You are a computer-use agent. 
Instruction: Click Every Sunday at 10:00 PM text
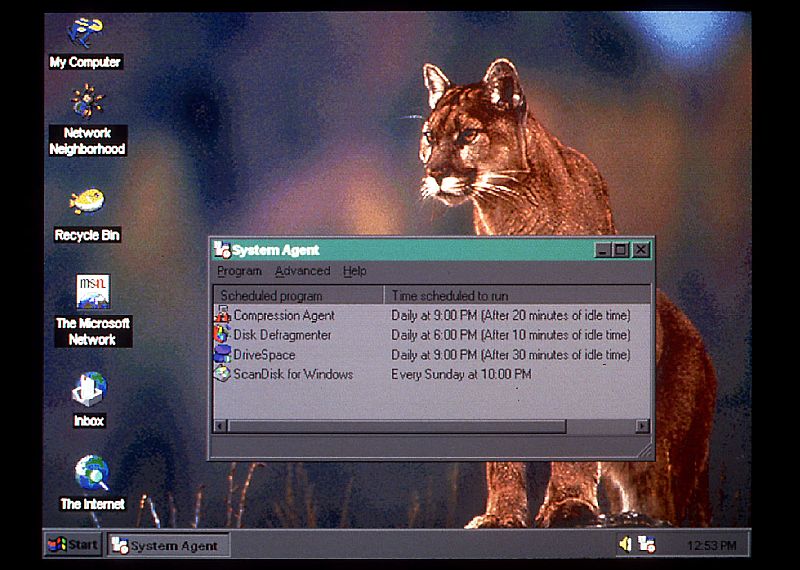click(461, 374)
